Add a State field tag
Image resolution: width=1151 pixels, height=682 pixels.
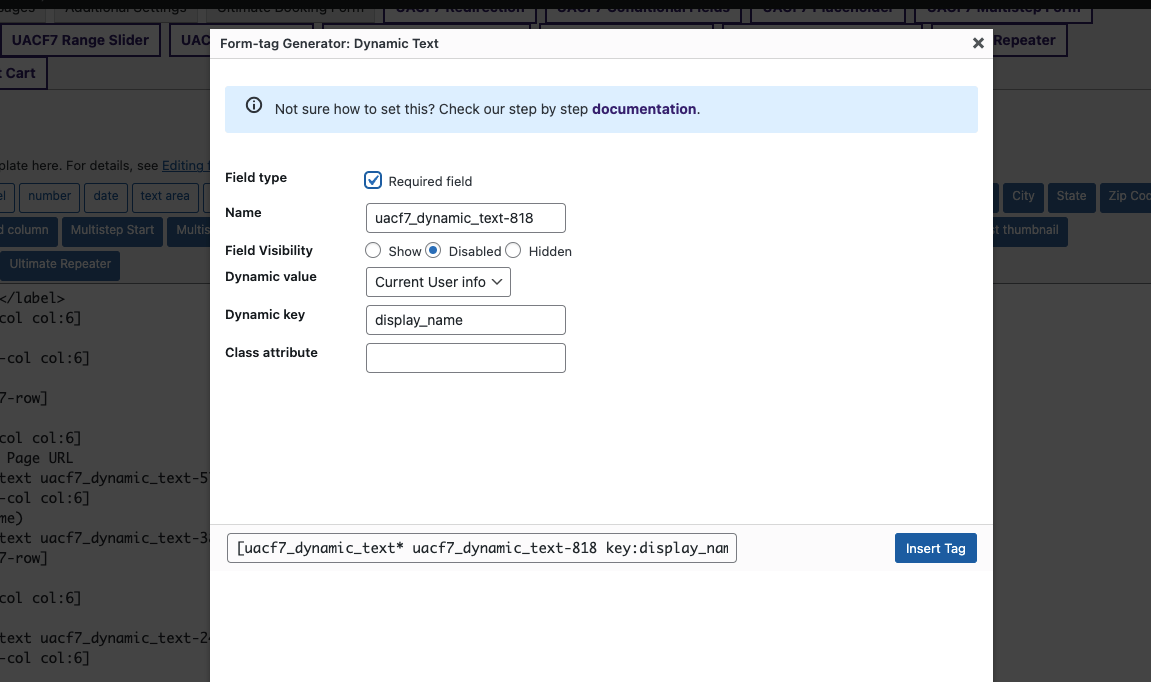(1071, 196)
